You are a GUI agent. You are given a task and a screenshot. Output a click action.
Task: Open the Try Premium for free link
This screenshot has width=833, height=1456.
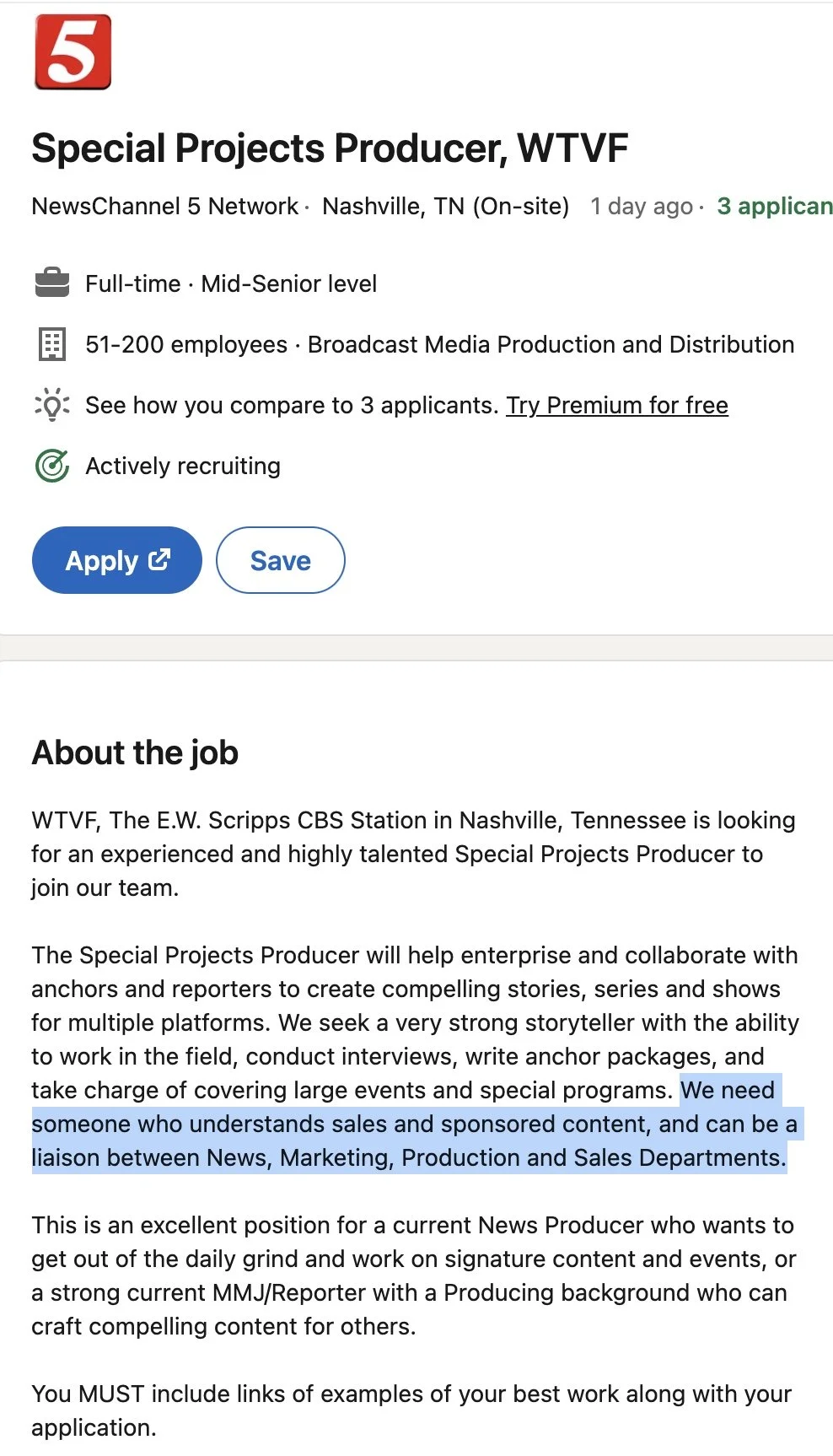click(617, 406)
